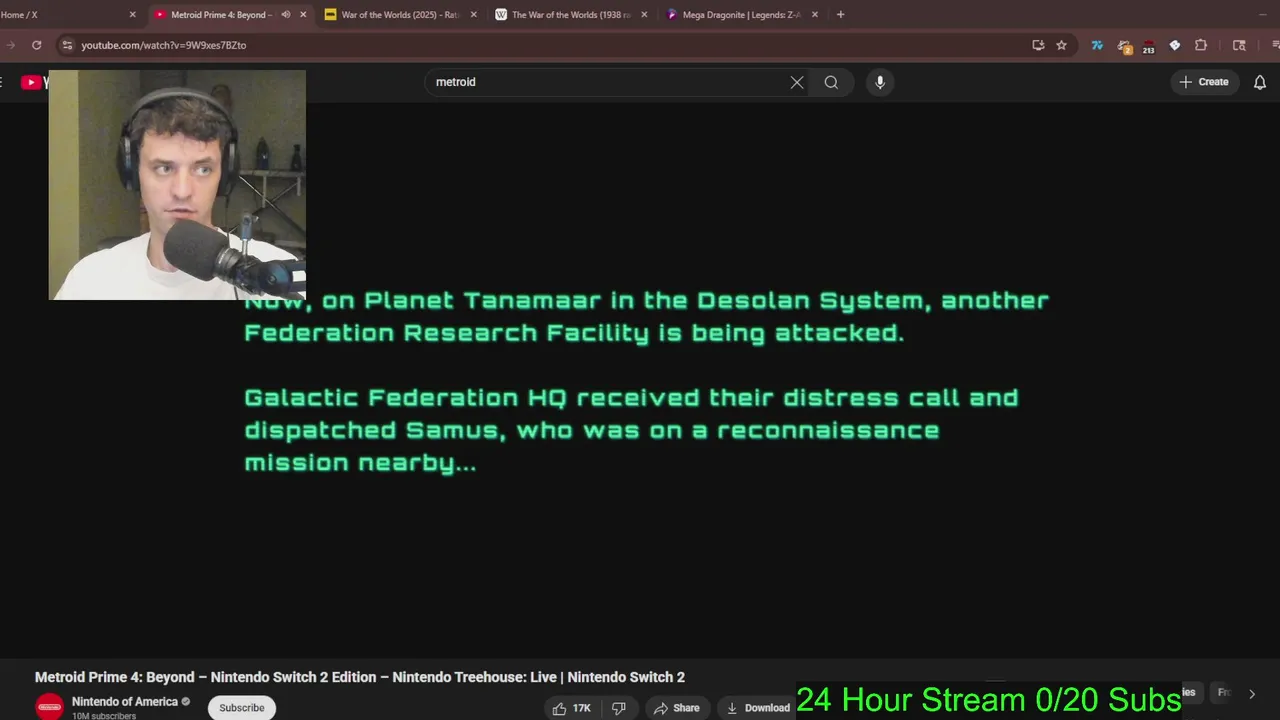The width and height of the screenshot is (1280, 720).
Task: Open Nintendo of America channel avatar
Action: [50, 707]
